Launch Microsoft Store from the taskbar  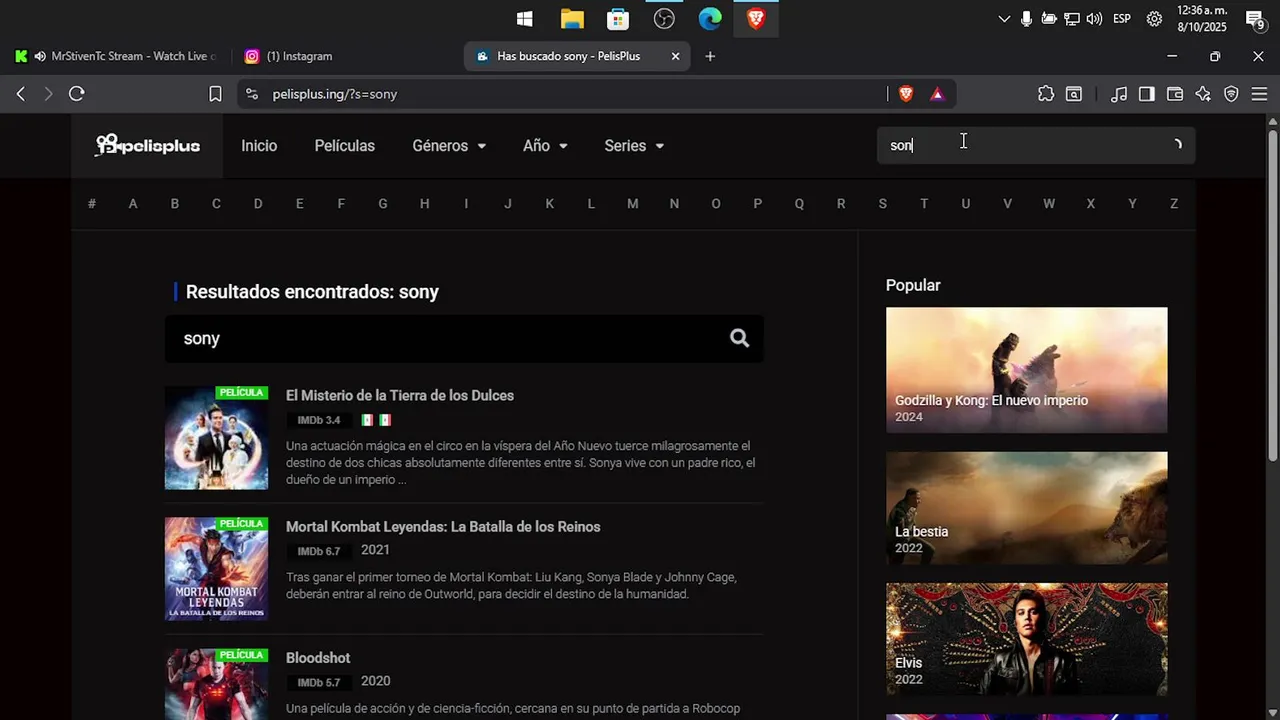(x=618, y=18)
